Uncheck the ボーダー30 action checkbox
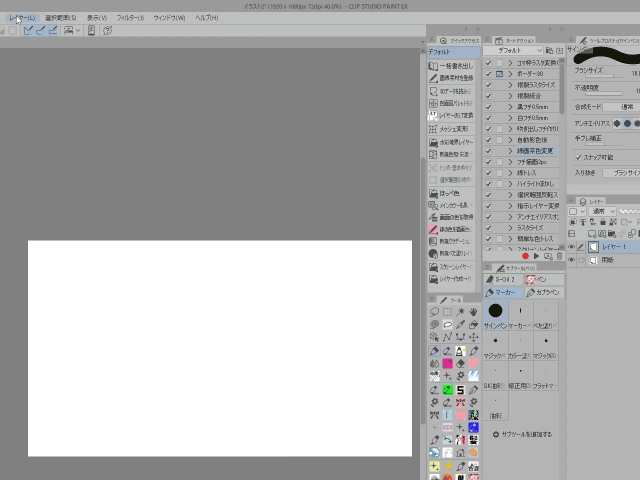 [488, 74]
